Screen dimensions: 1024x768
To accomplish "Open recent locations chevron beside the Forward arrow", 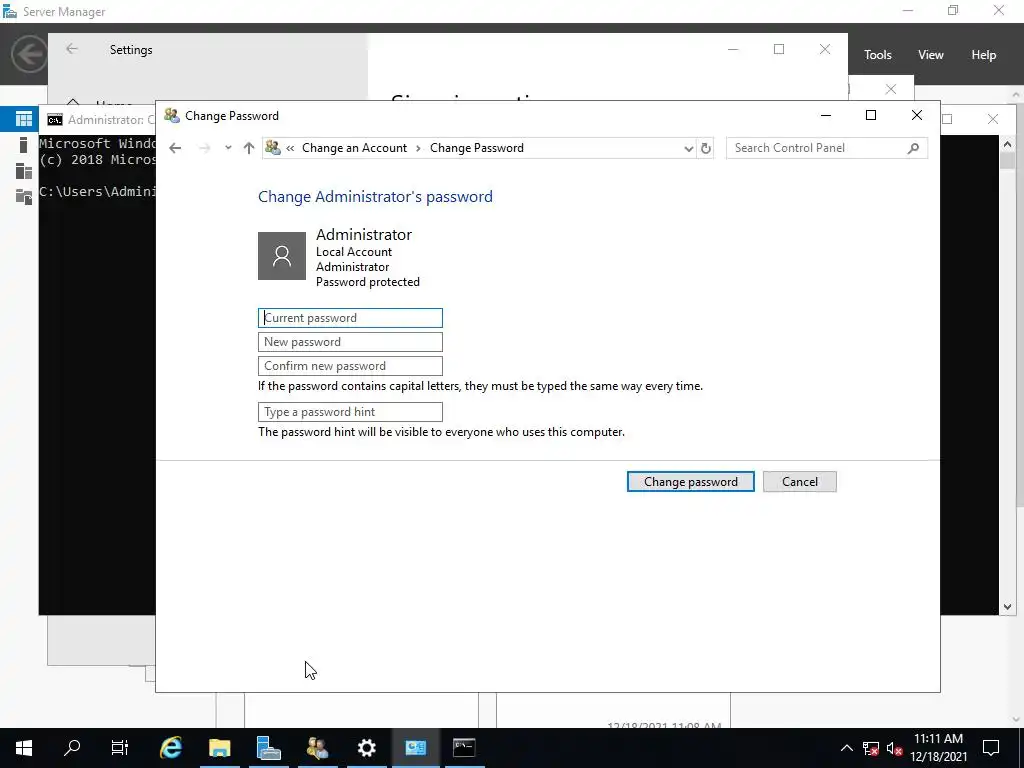I will pyautogui.click(x=228, y=148).
